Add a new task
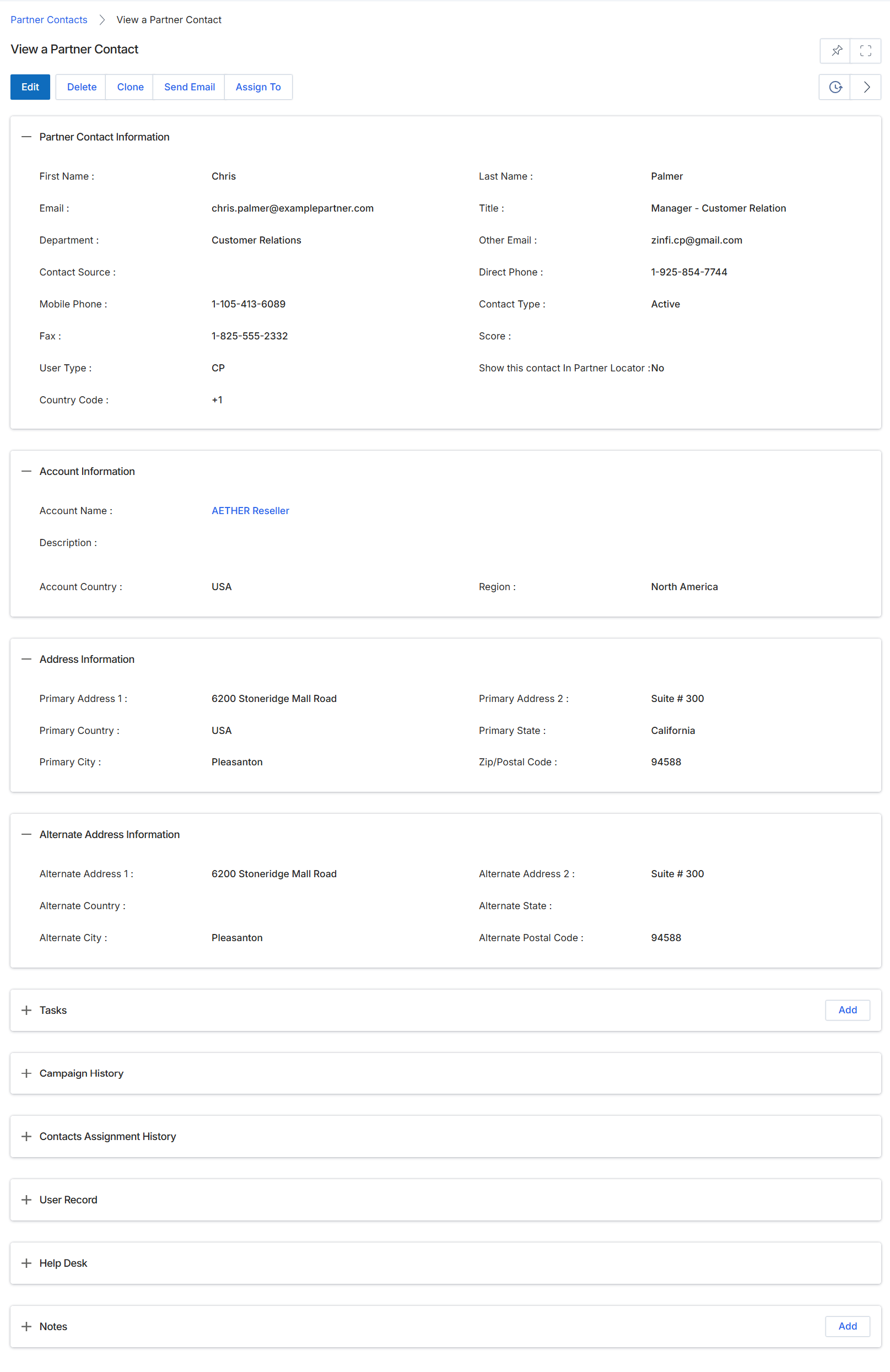 848,1010
